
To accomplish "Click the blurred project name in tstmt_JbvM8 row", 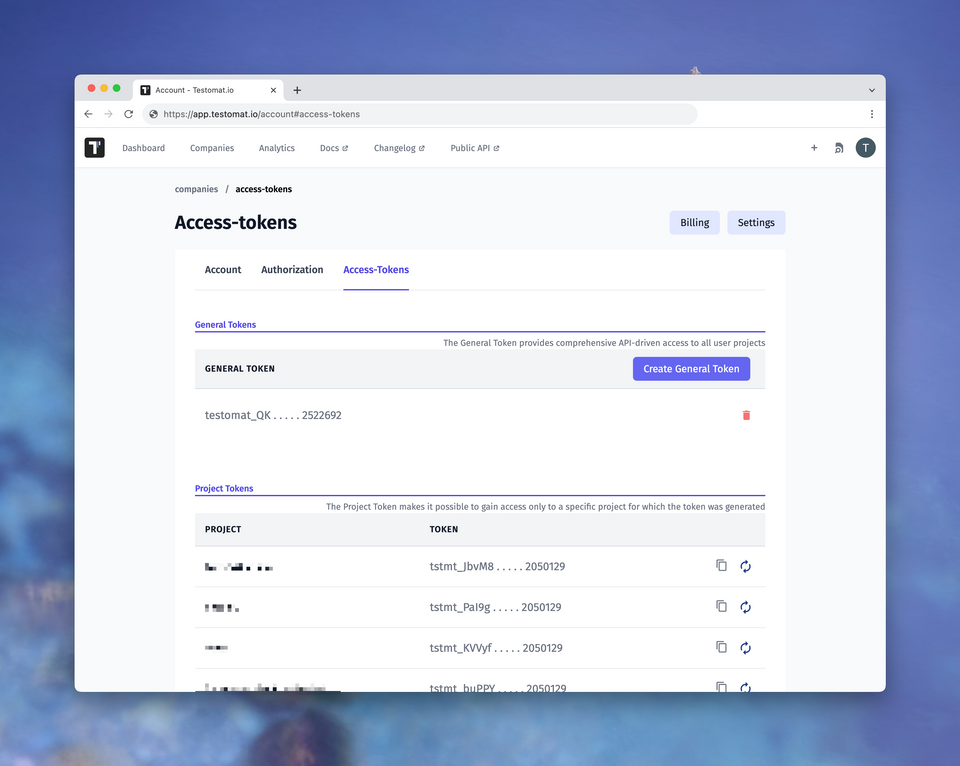I will coord(239,567).
